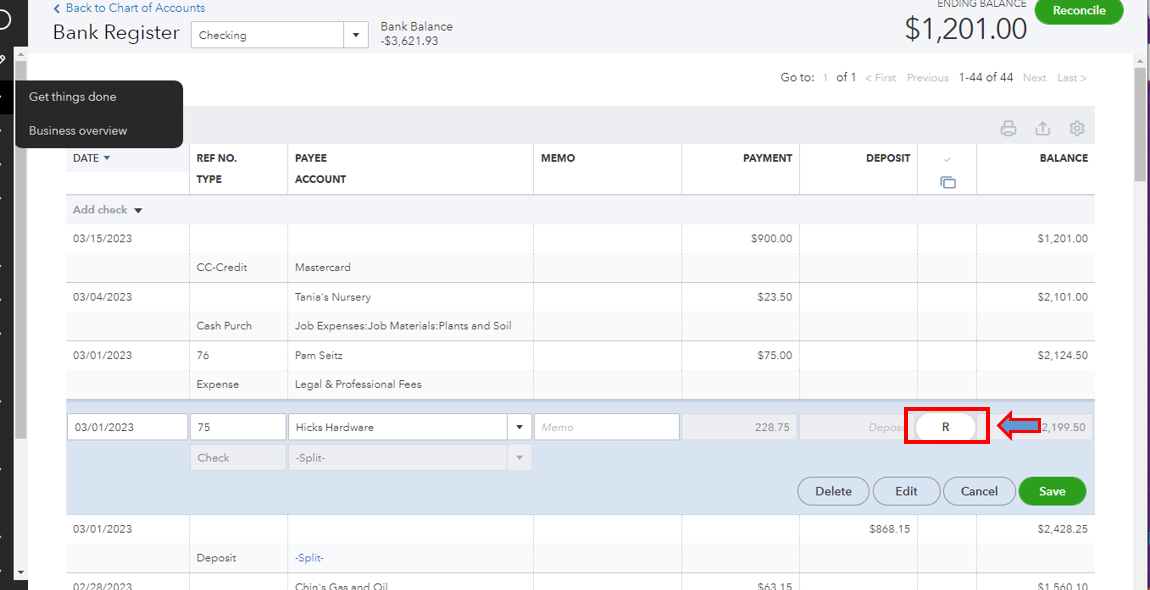Select Get things done menu item
The width and height of the screenshot is (1150, 590).
pyautogui.click(x=73, y=97)
